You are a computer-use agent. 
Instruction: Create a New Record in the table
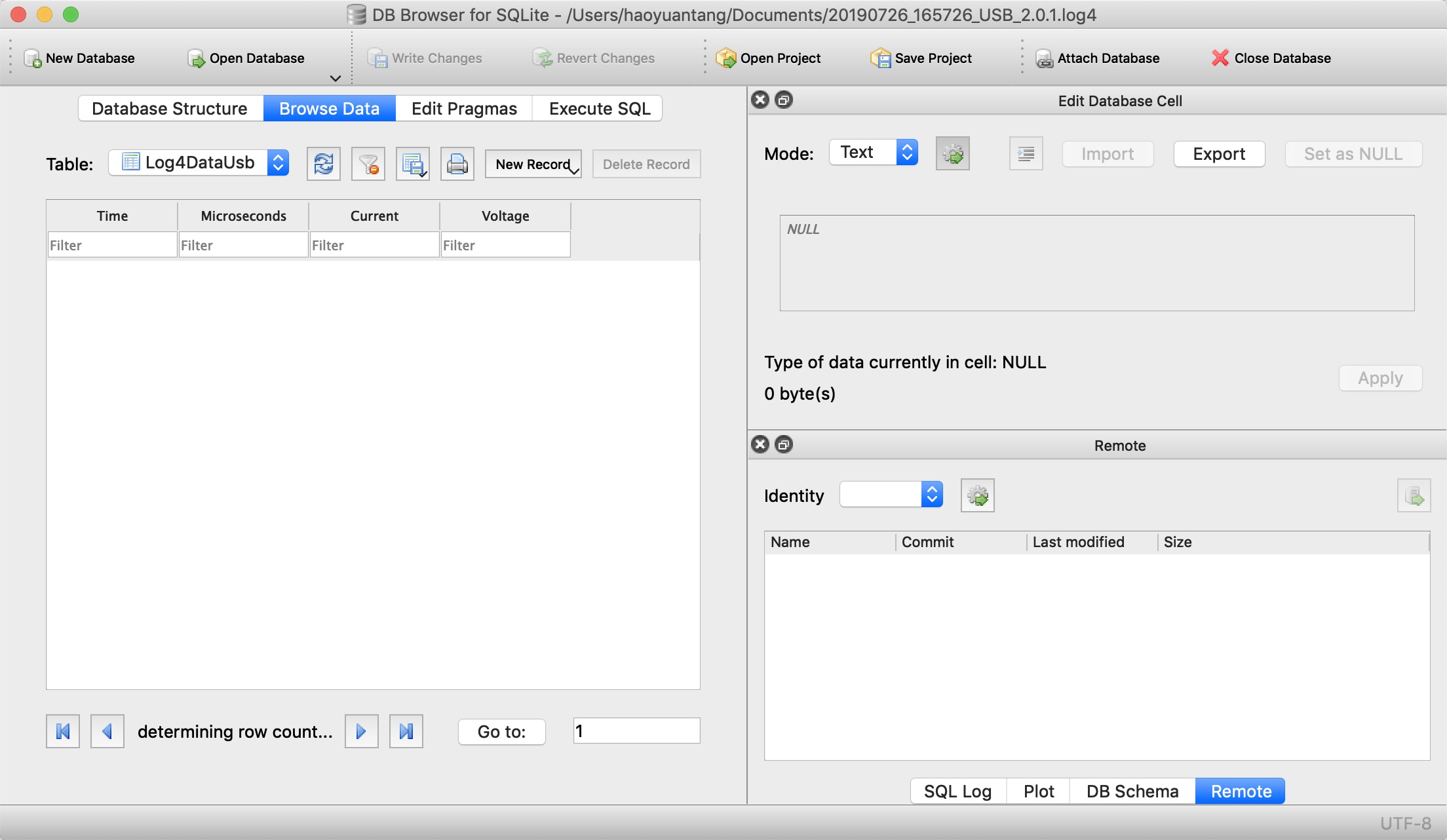(x=532, y=164)
